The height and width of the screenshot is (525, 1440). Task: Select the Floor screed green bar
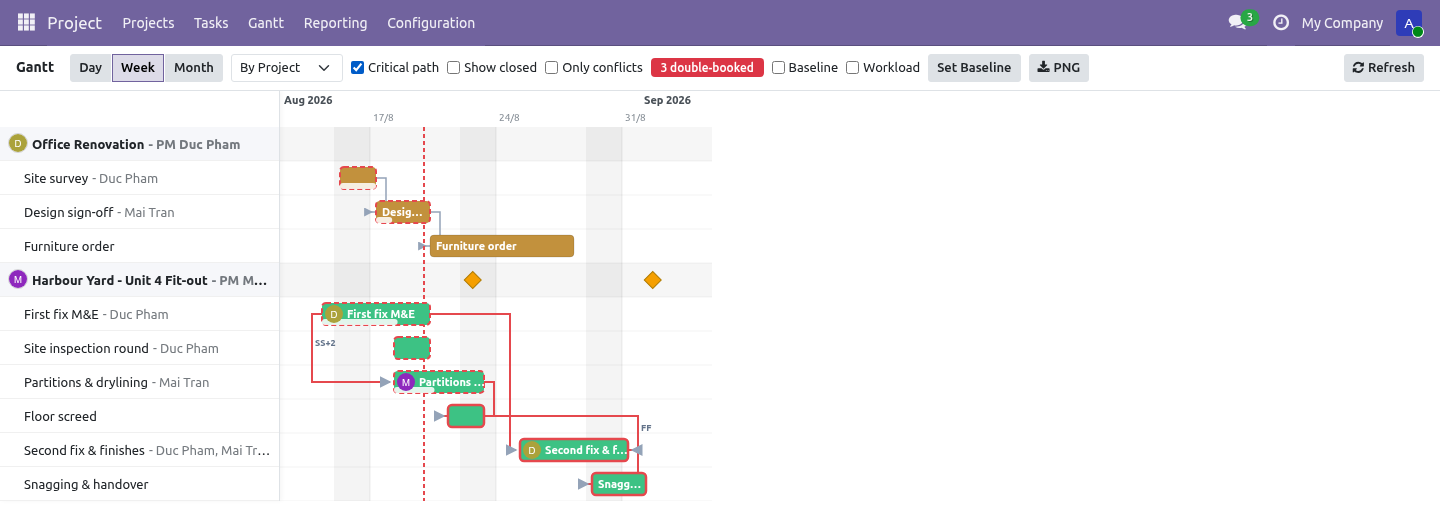[x=466, y=416]
